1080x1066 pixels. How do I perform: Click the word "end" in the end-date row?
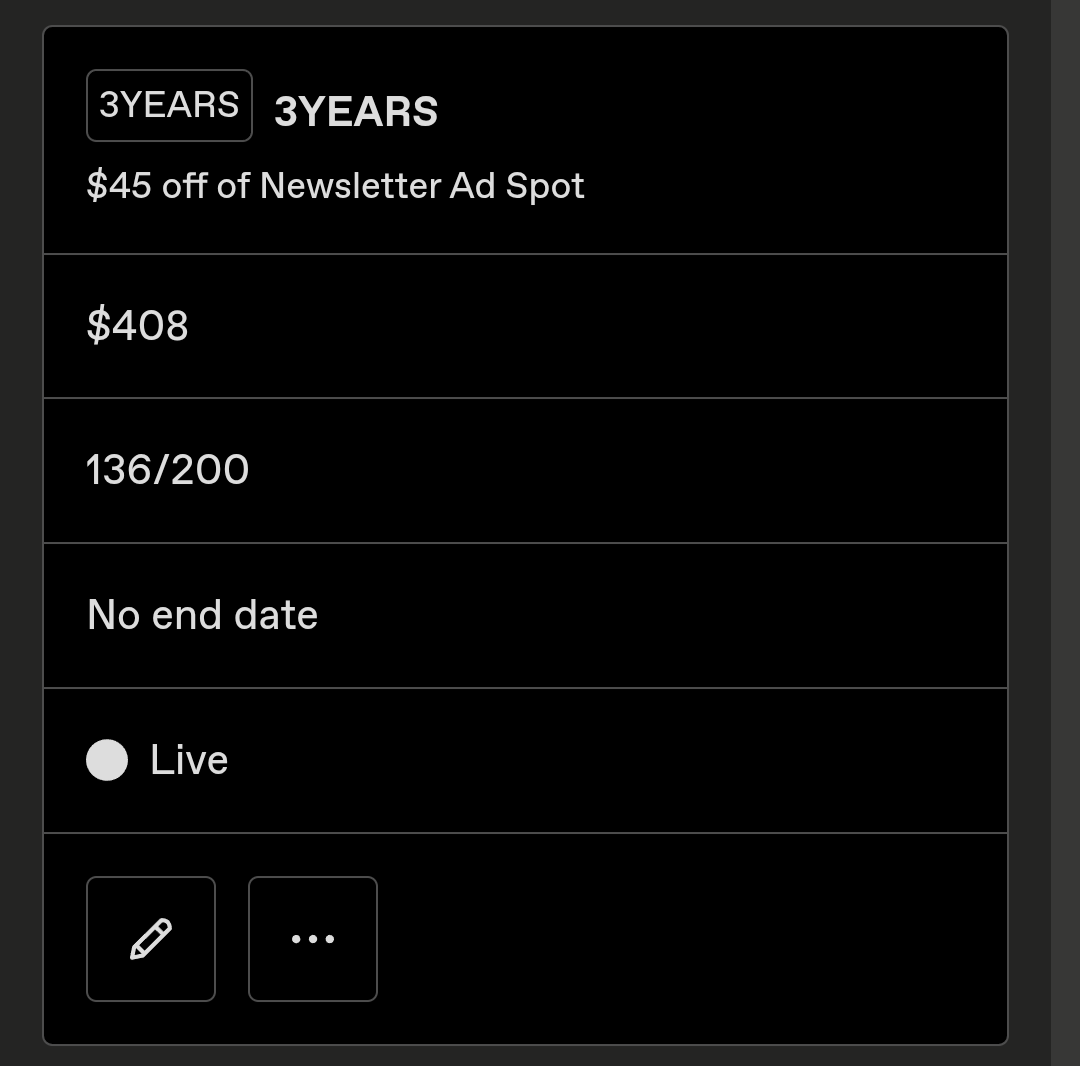(187, 615)
